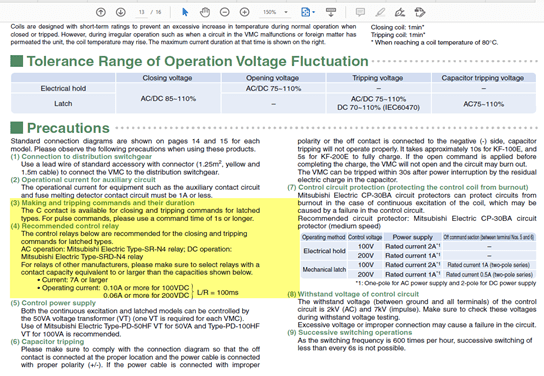Click the scrolling mode toolbar icon

point(331,12)
